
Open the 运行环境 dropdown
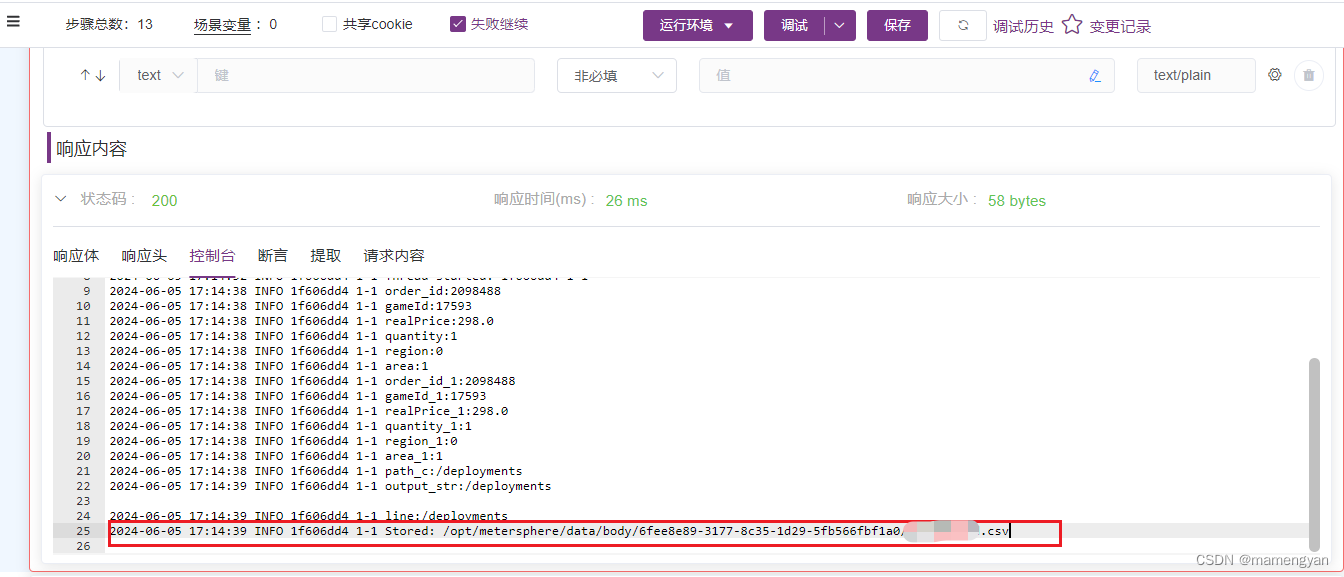(x=697, y=26)
